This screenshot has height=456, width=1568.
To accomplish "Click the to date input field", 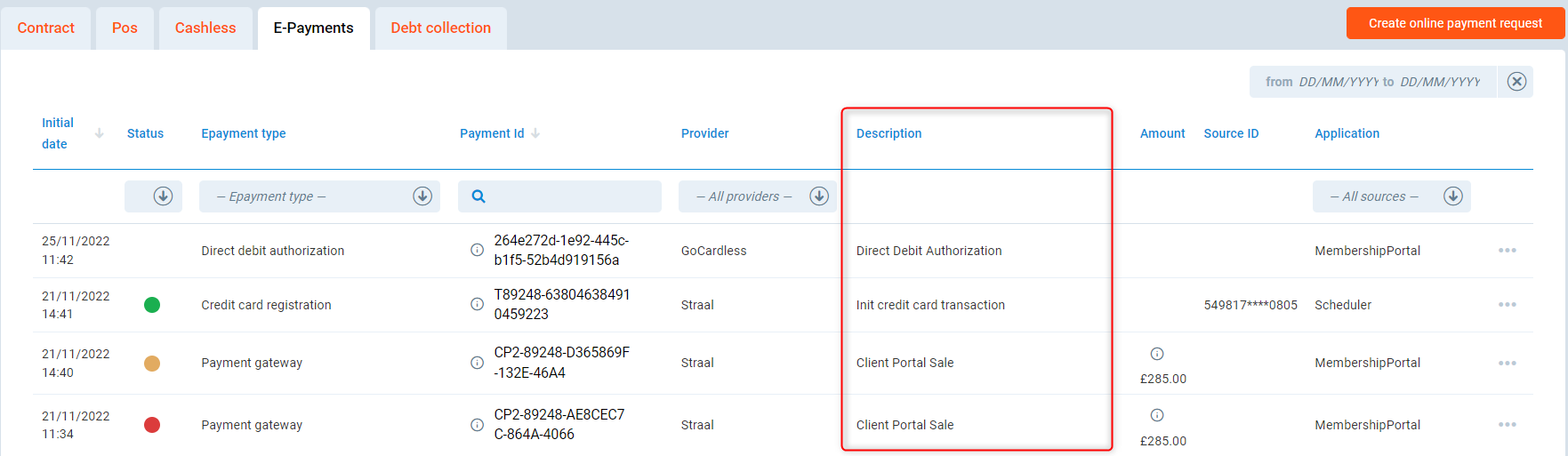I will [x=1439, y=82].
